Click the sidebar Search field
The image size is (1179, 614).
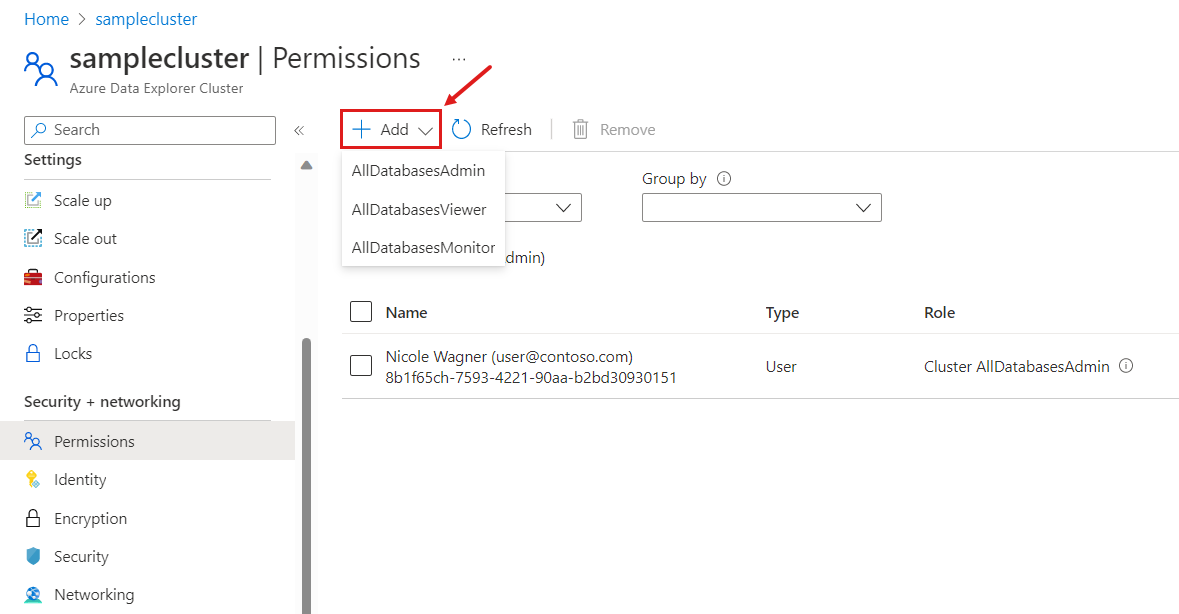tap(150, 130)
